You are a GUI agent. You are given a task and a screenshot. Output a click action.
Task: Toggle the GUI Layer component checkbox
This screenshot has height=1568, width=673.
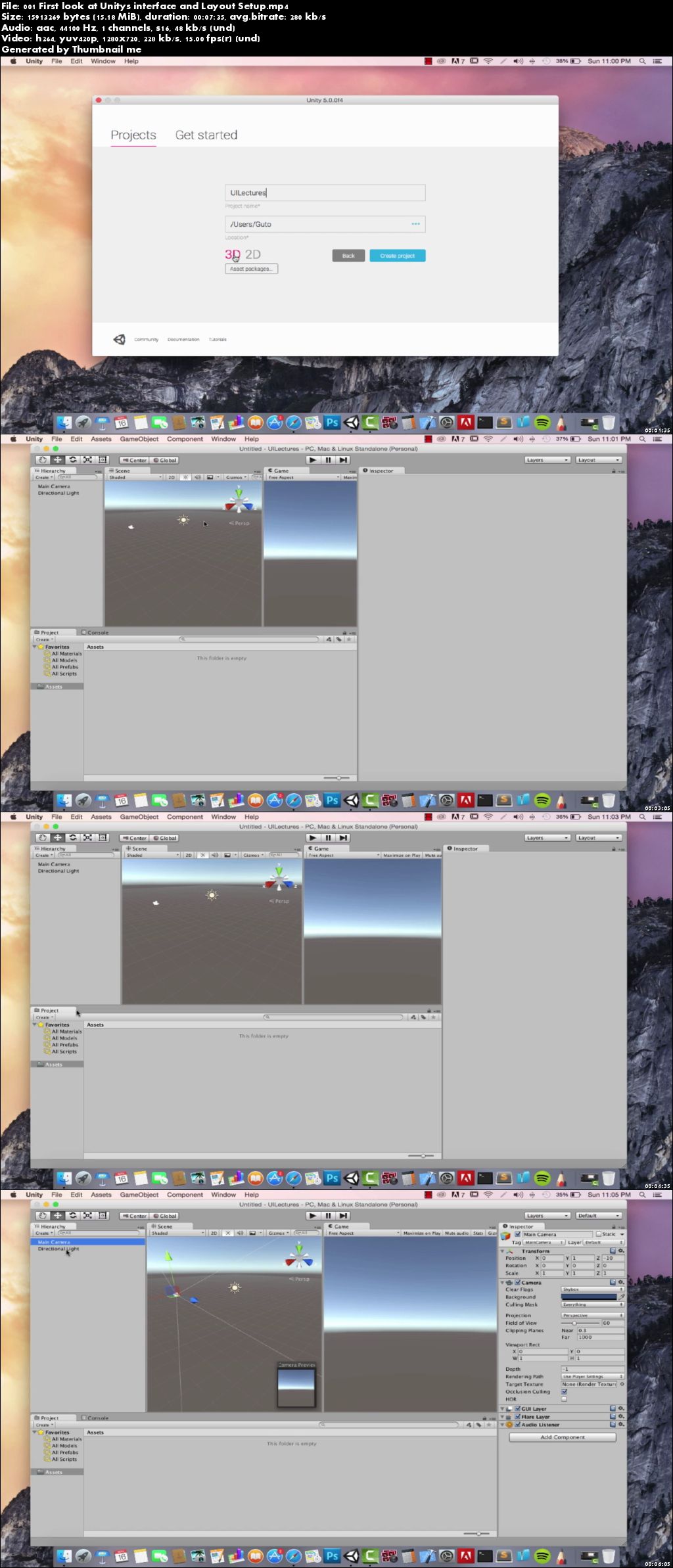pos(517,1408)
